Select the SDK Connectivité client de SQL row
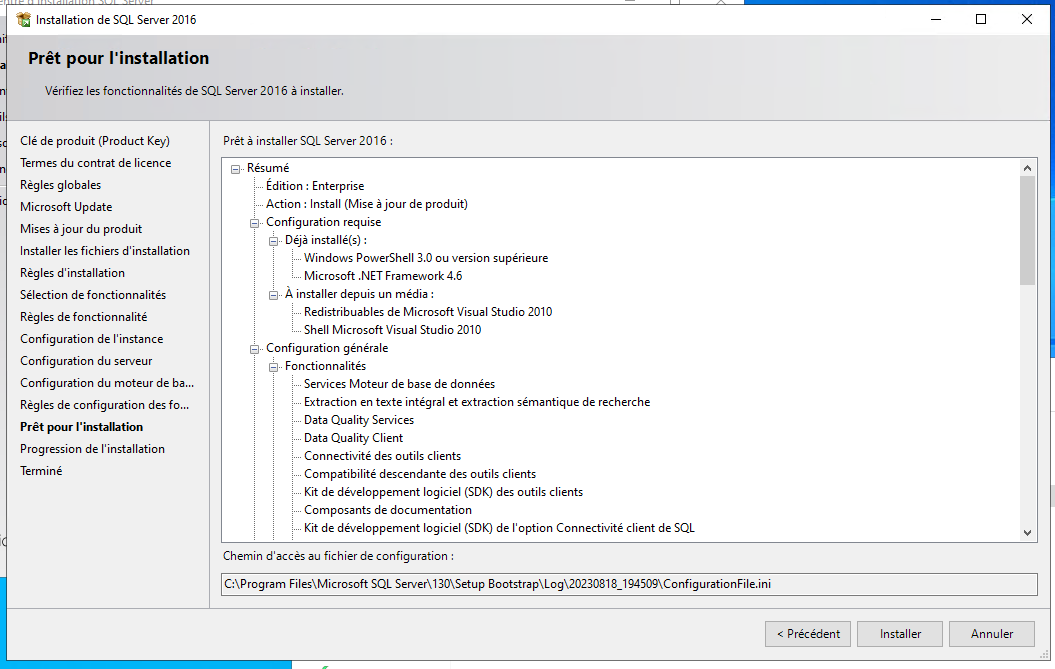This screenshot has height=669, width=1055. (x=499, y=528)
